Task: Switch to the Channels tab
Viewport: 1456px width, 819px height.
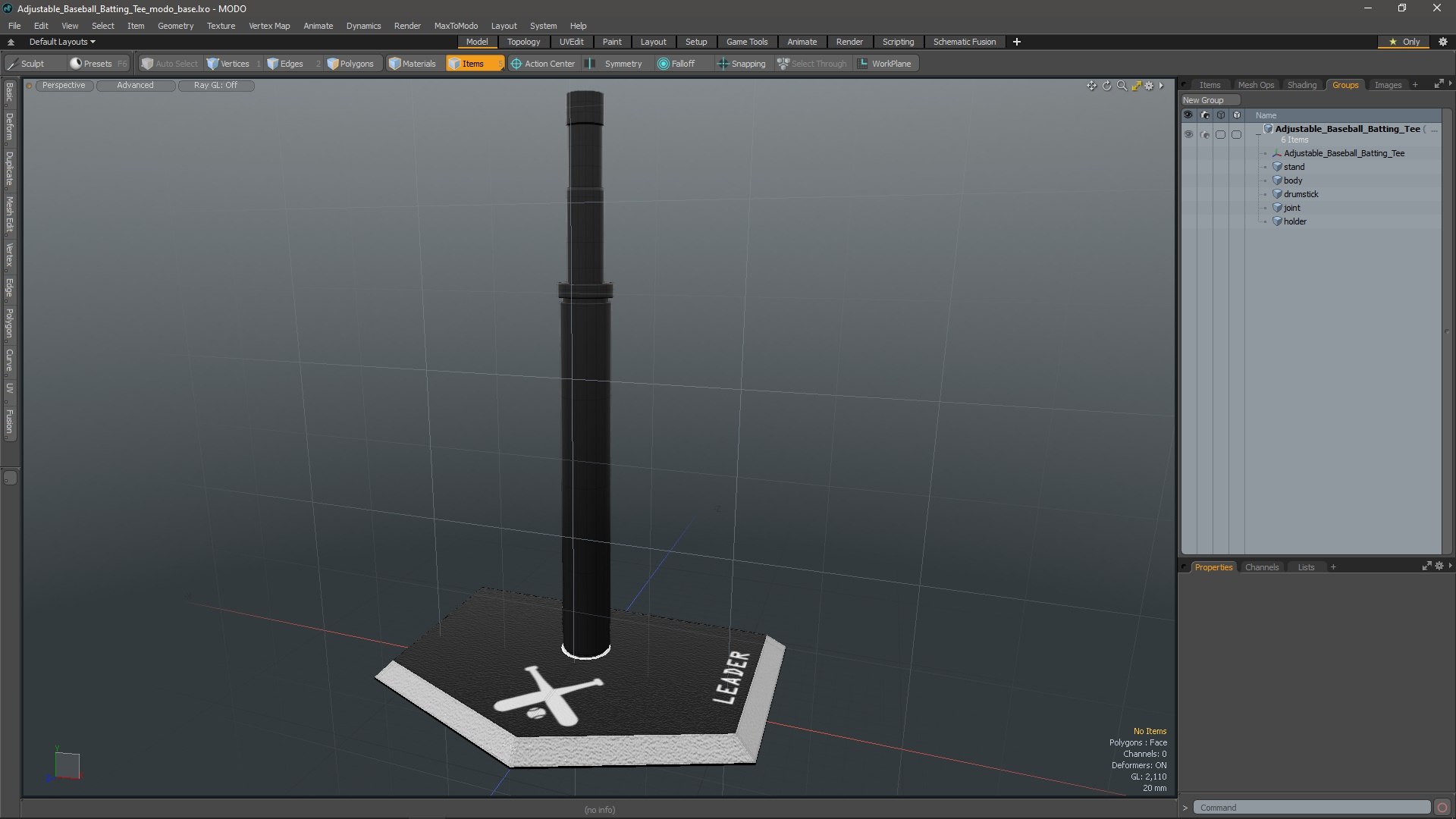Action: point(1262,567)
